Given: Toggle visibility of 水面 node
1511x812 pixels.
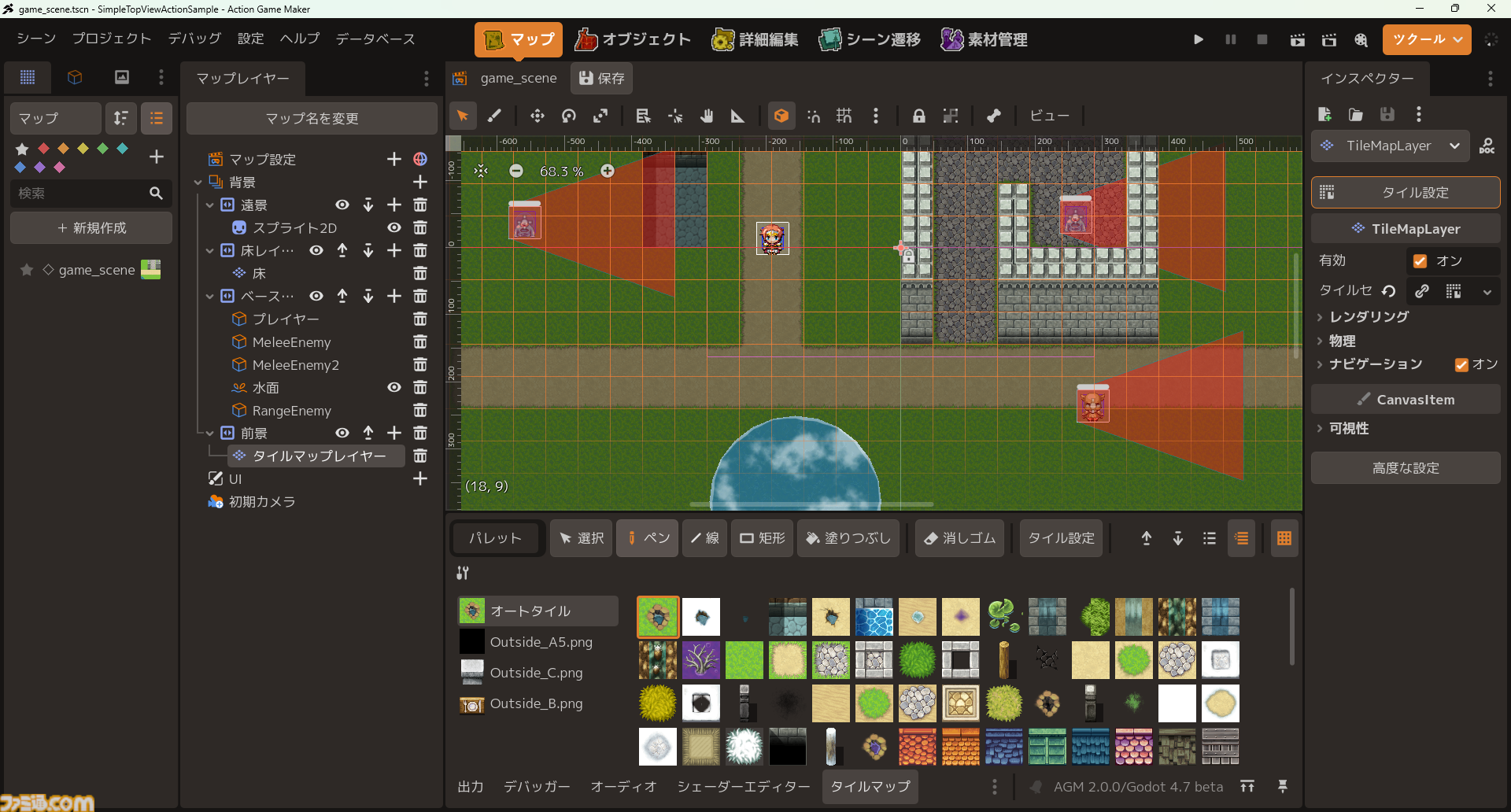Looking at the screenshot, I should 394,387.
